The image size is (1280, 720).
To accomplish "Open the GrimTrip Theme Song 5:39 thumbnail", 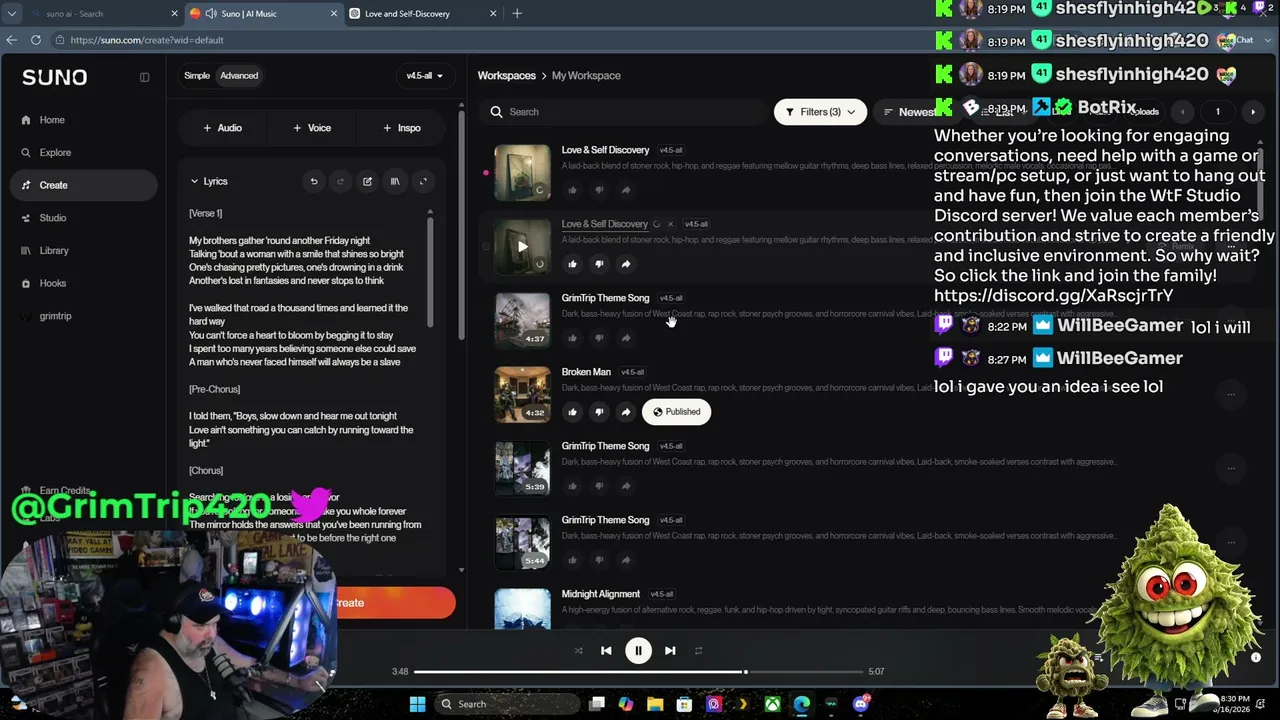I will [522, 468].
